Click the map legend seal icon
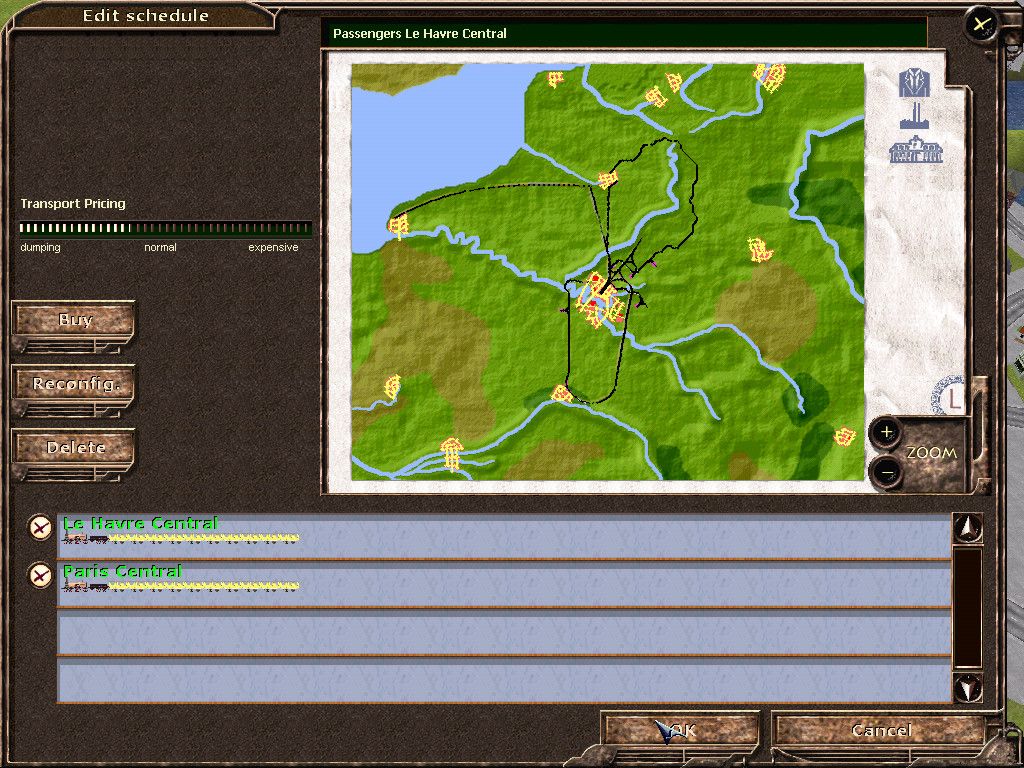The image size is (1024, 768). coord(951,397)
